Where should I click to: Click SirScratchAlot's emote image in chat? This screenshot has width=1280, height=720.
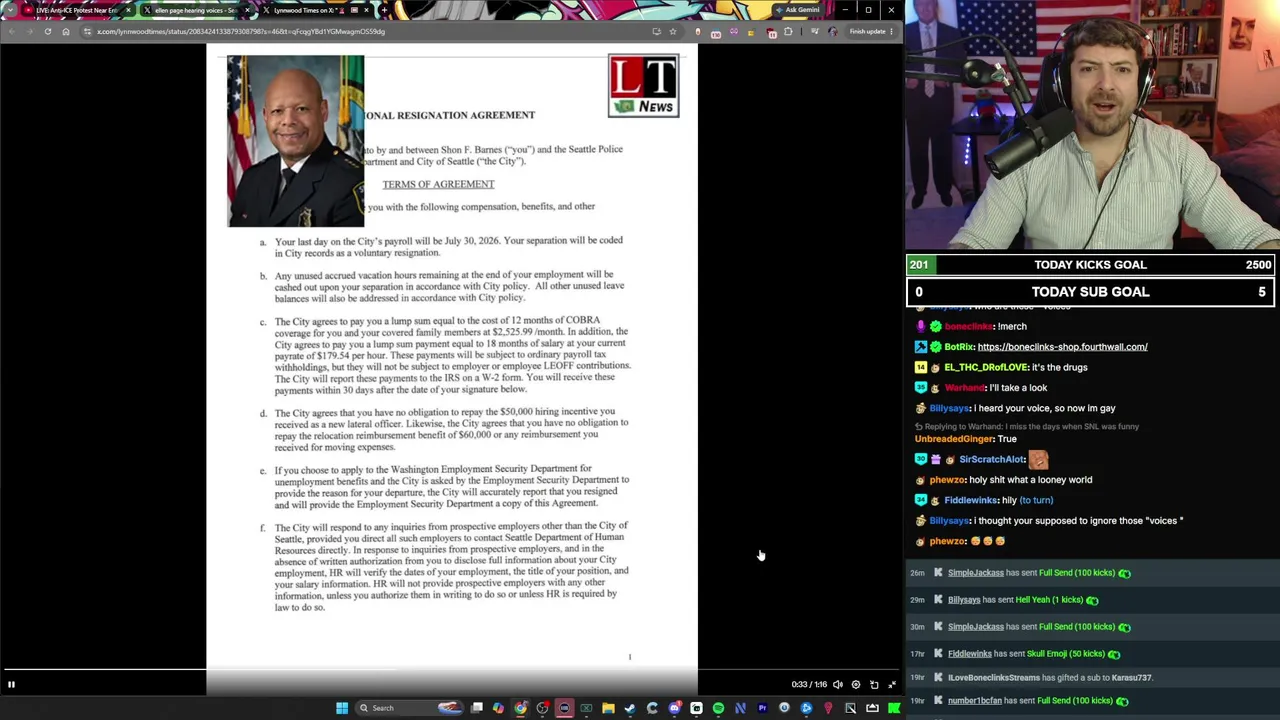(1038, 460)
